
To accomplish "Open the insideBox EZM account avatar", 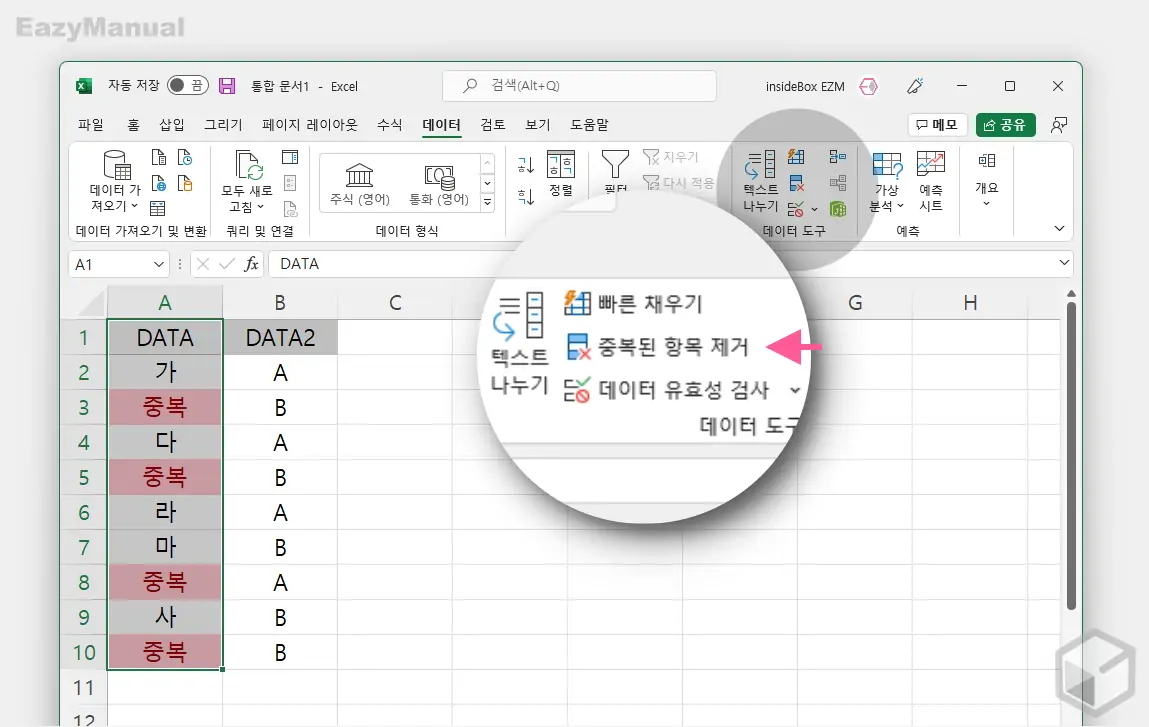I will (x=868, y=86).
